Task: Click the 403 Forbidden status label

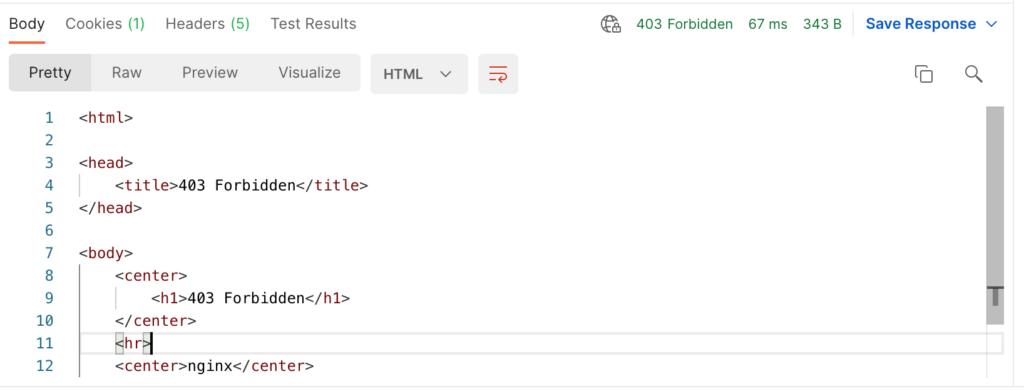Action: (x=684, y=24)
